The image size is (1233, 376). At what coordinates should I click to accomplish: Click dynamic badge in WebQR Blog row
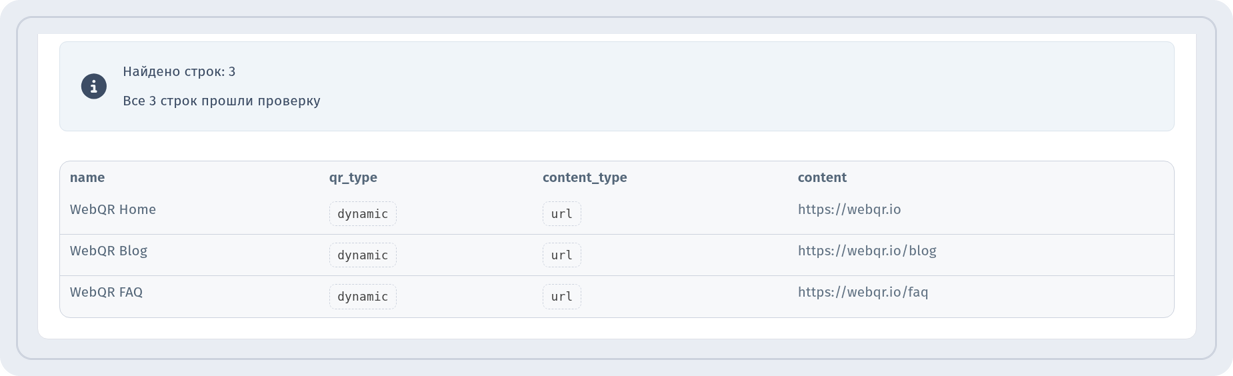[363, 255]
